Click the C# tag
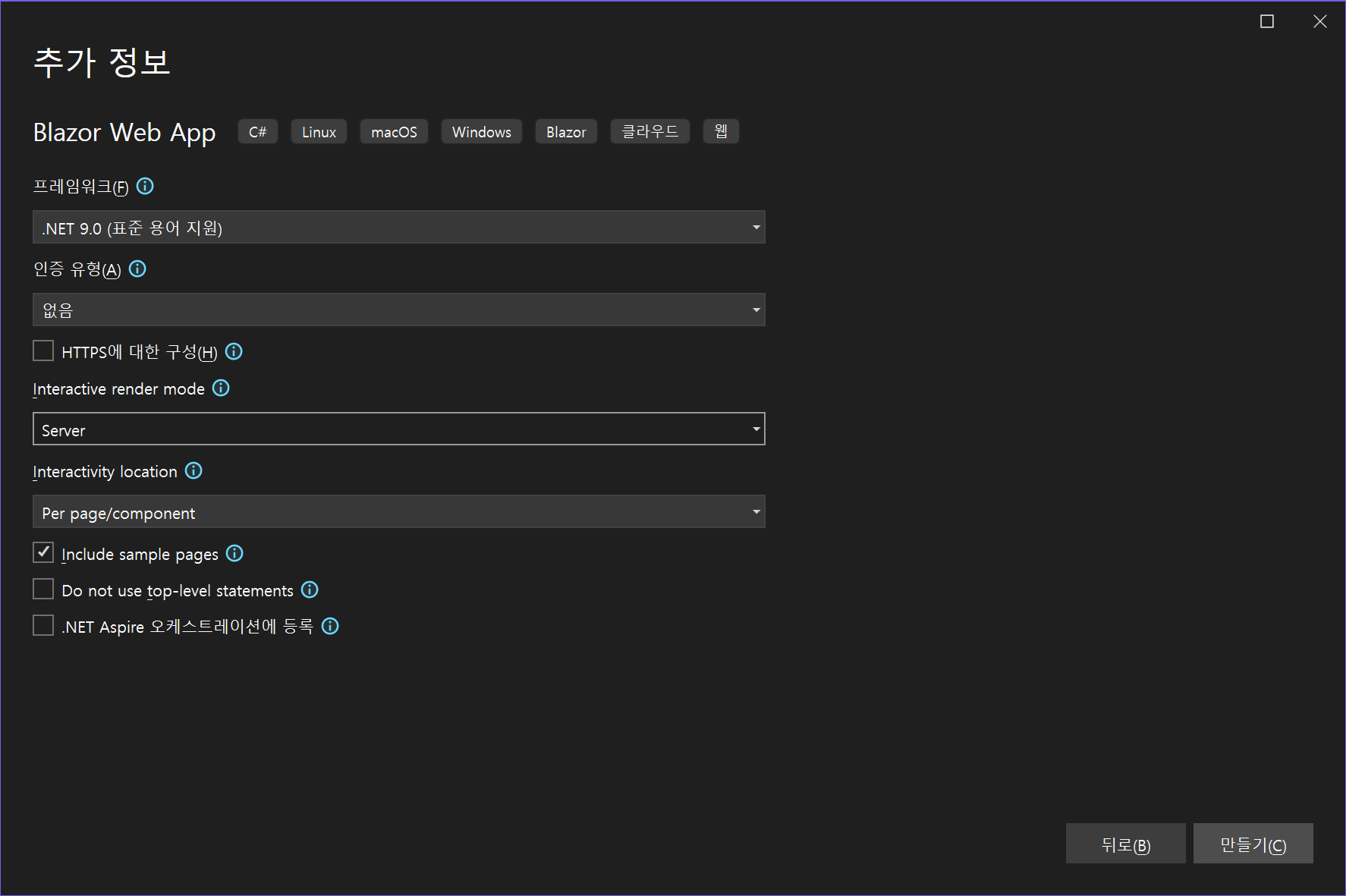Image resolution: width=1346 pixels, height=896 pixels. pos(258,132)
